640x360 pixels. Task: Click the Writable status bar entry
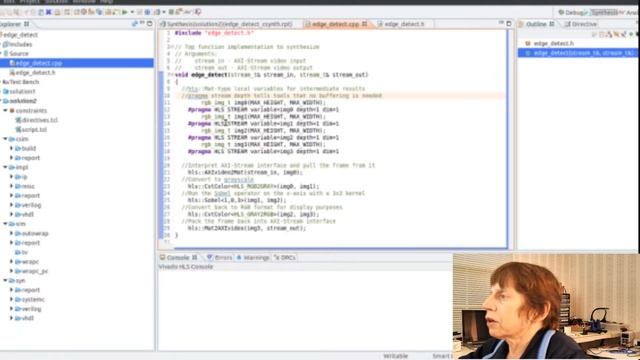coord(396,356)
